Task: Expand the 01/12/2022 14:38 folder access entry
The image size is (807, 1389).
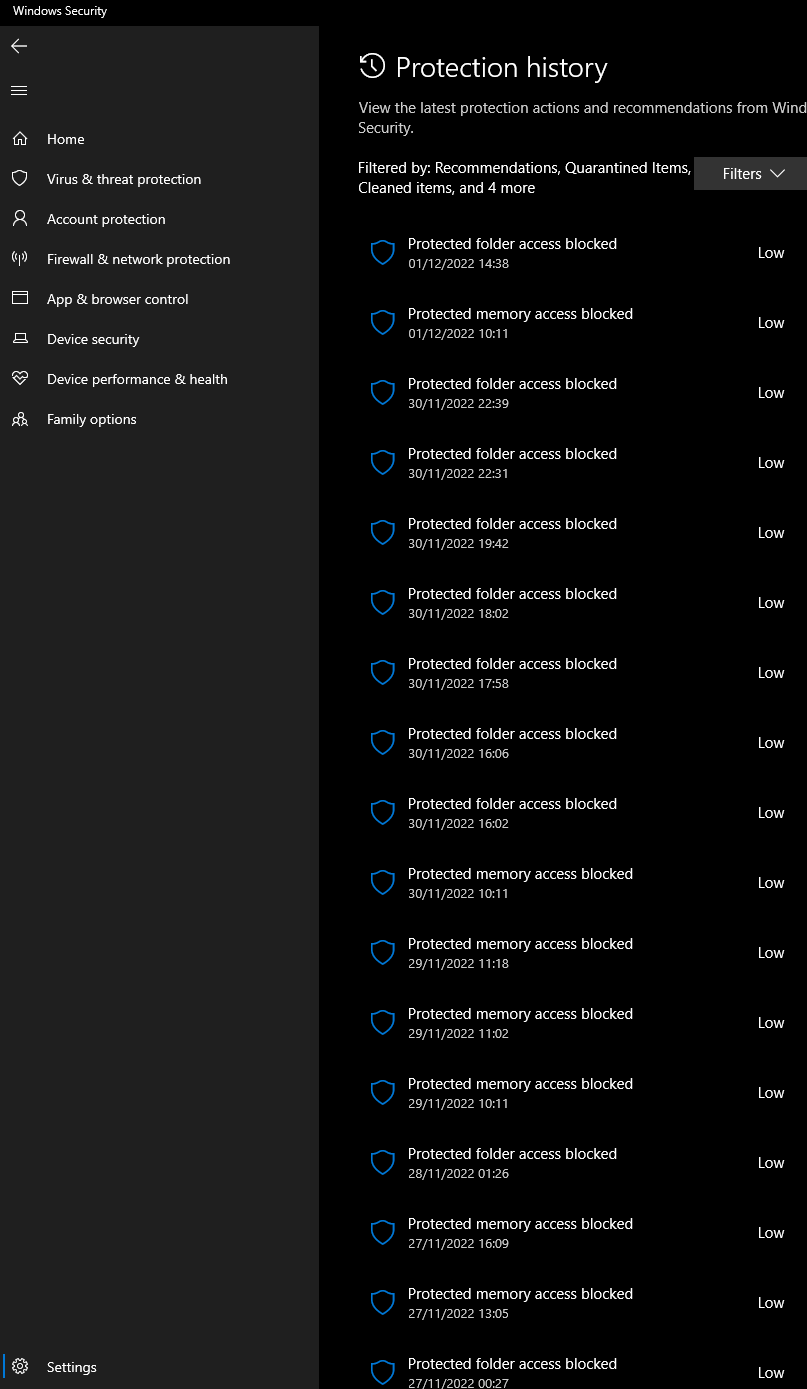Action: point(582,253)
